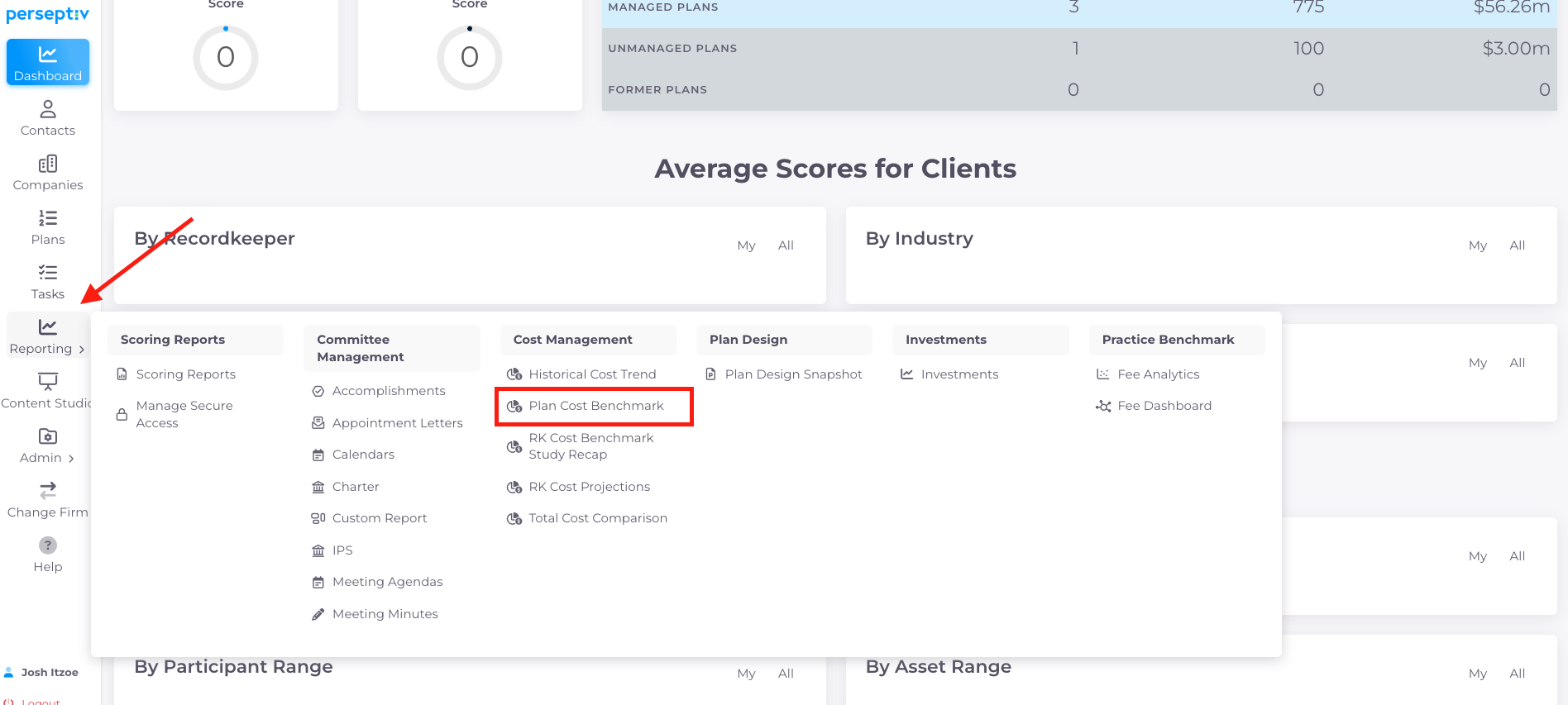Click the Former Plans row label
Viewport: 1568px width, 705px height.
(657, 90)
